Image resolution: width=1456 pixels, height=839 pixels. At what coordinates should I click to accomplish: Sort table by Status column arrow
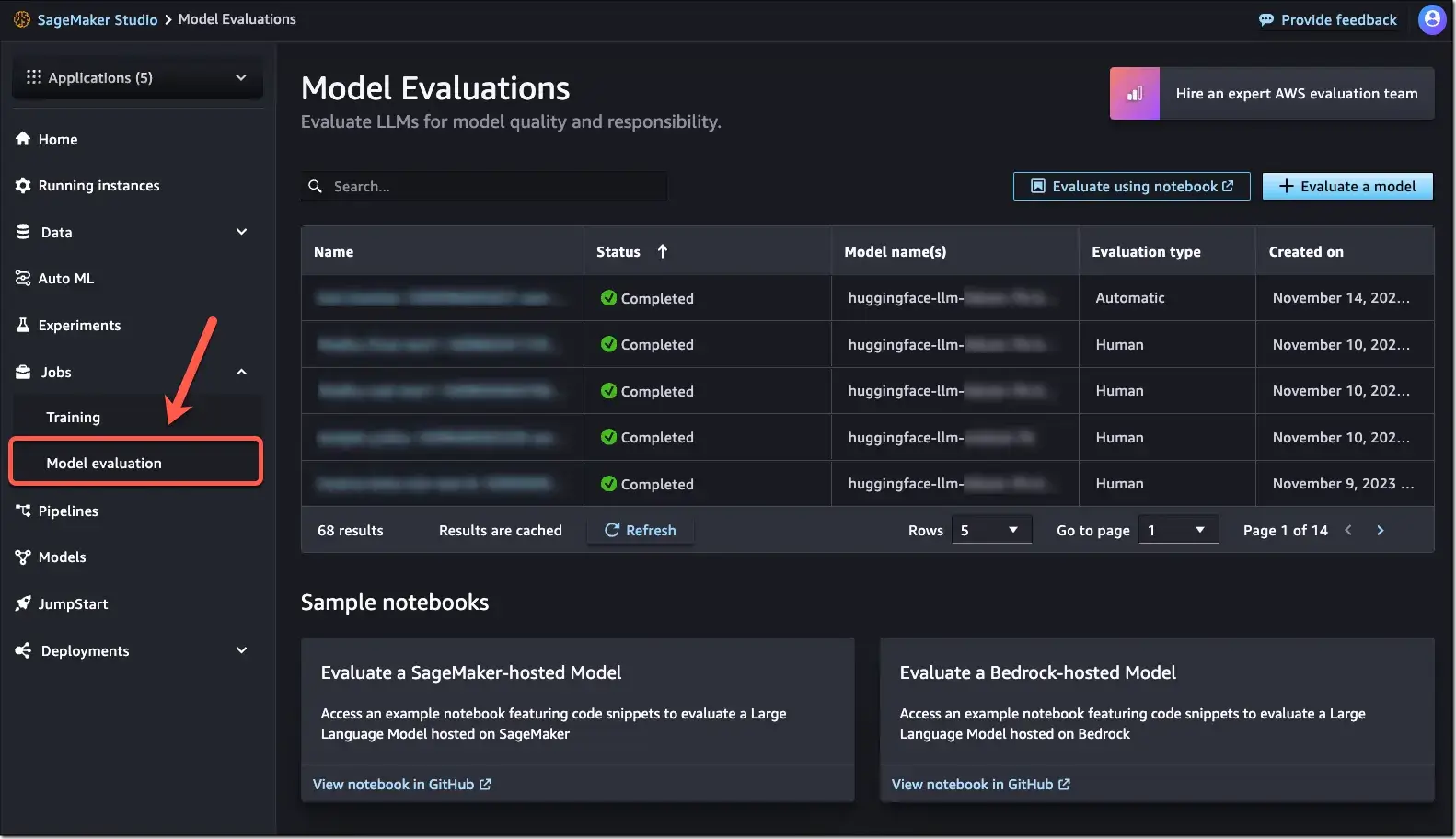pos(662,251)
